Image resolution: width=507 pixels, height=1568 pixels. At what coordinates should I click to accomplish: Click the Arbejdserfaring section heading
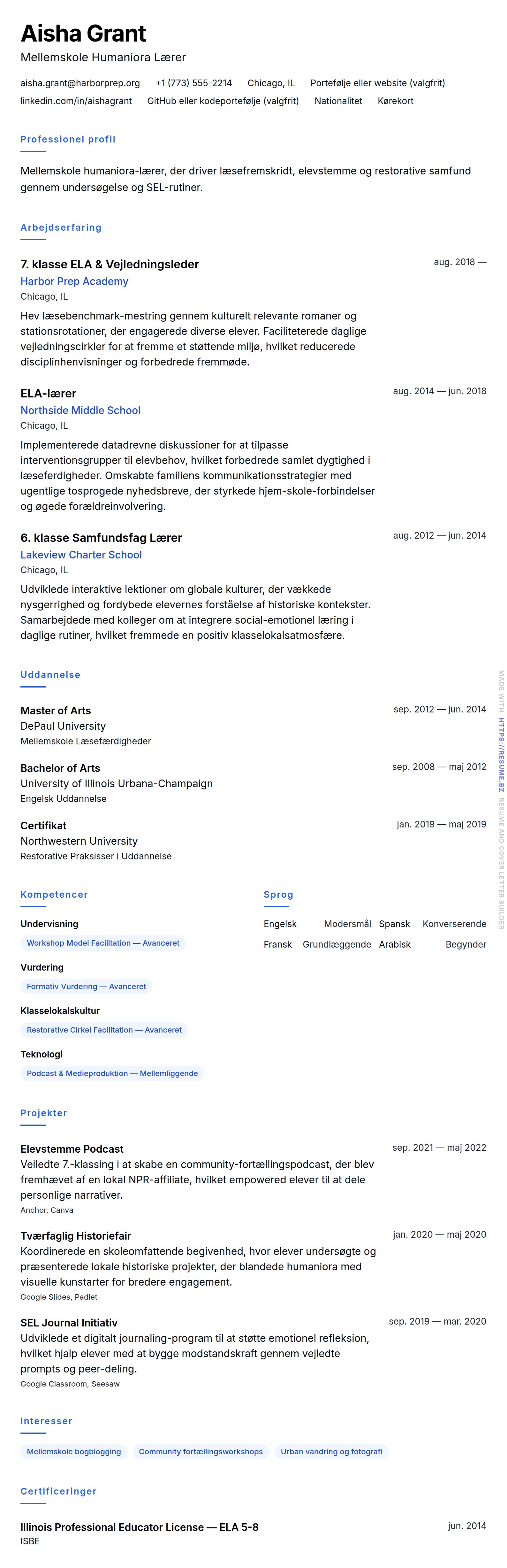(61, 228)
